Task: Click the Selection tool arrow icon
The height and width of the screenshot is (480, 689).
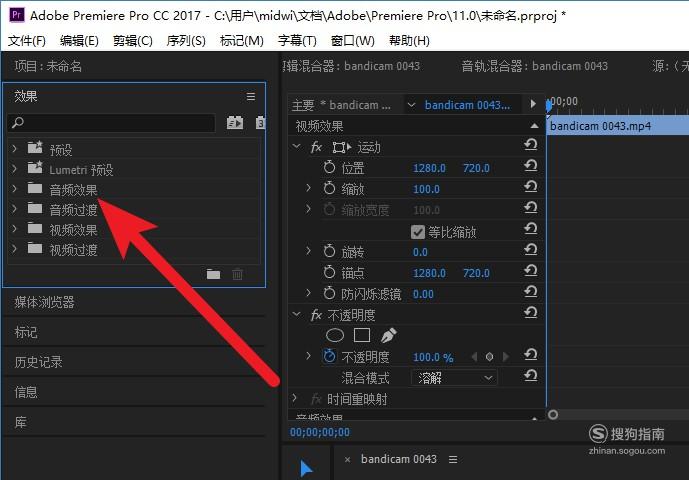Action: pos(306,469)
